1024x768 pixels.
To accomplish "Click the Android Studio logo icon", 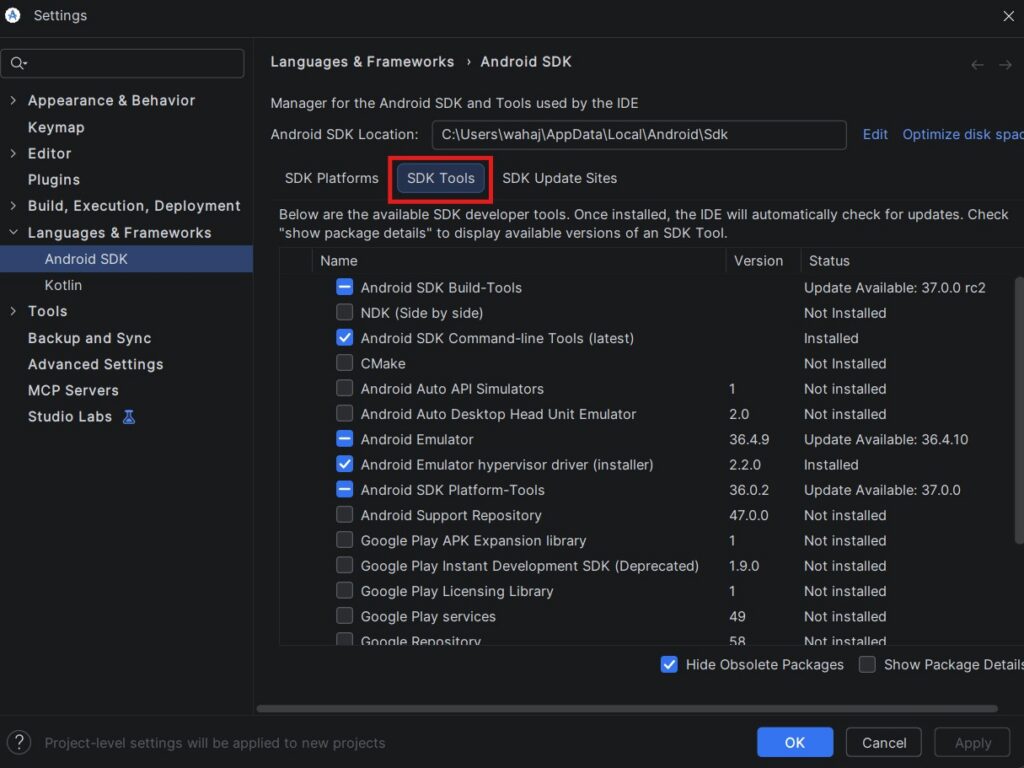I will tap(13, 15).
